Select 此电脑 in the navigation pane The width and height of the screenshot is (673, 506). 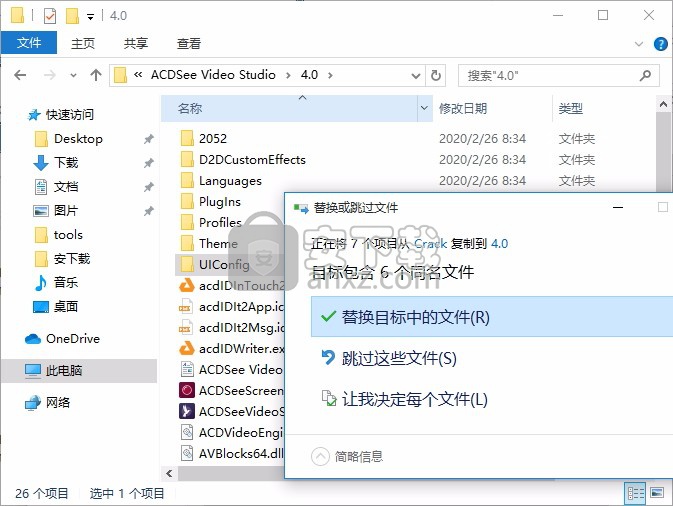[x=79, y=371]
